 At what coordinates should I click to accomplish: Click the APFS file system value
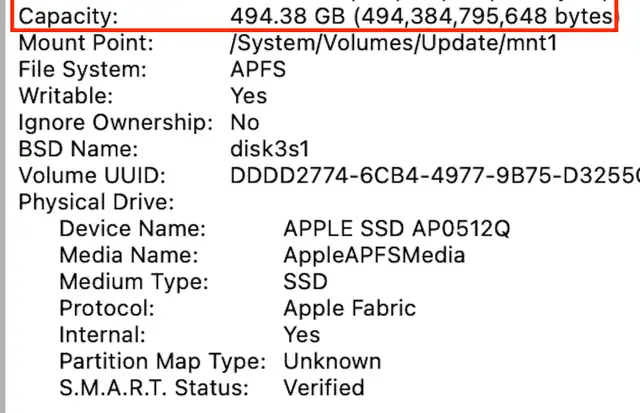(x=258, y=70)
